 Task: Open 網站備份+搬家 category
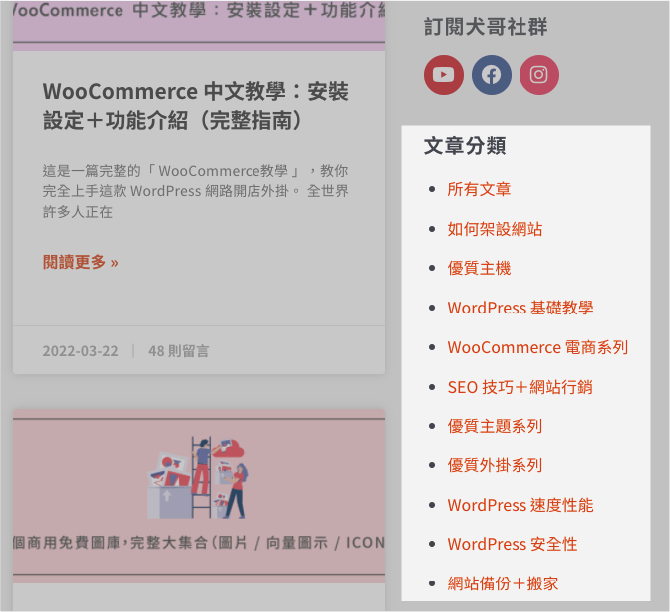503,583
